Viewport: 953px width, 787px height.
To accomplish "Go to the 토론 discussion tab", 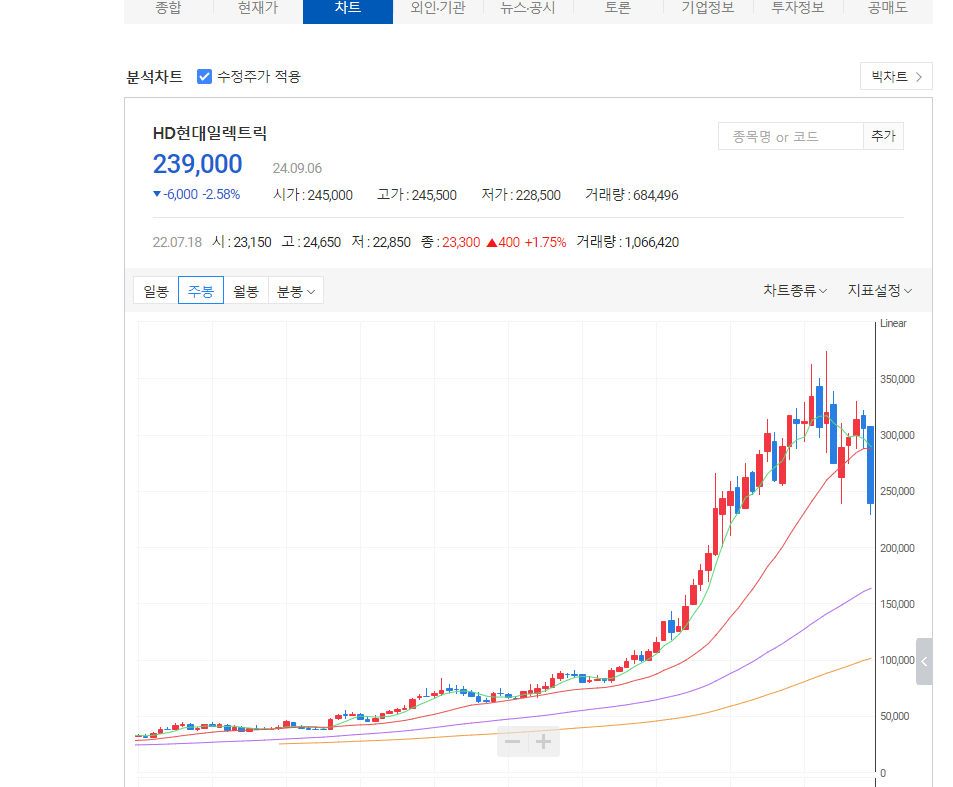I will (x=617, y=8).
